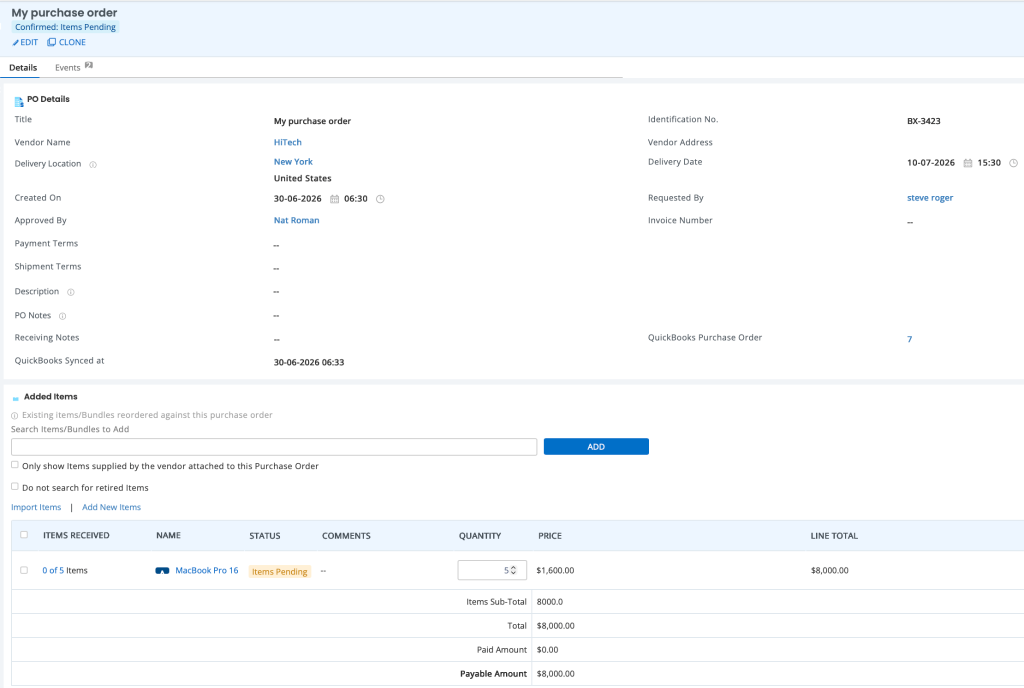
Task: Click the QuickBooks synced timestamp 30-06-2026 06:33
Action: pyautogui.click(x=309, y=362)
